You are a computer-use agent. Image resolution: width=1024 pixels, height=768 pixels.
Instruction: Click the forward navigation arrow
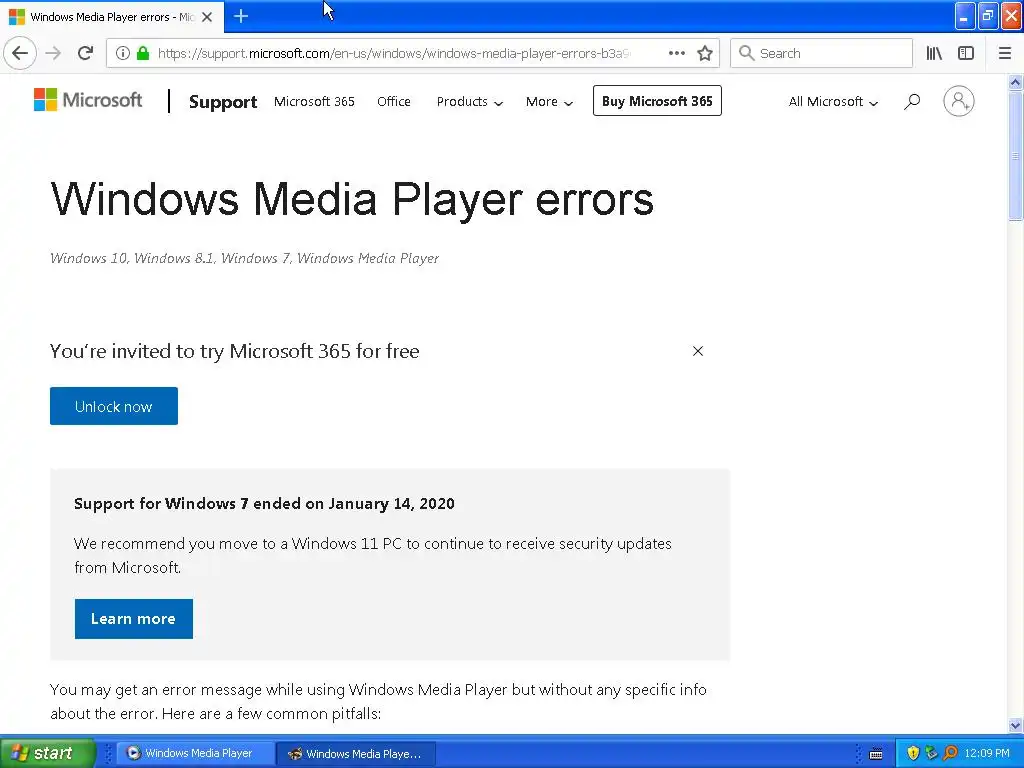54,54
